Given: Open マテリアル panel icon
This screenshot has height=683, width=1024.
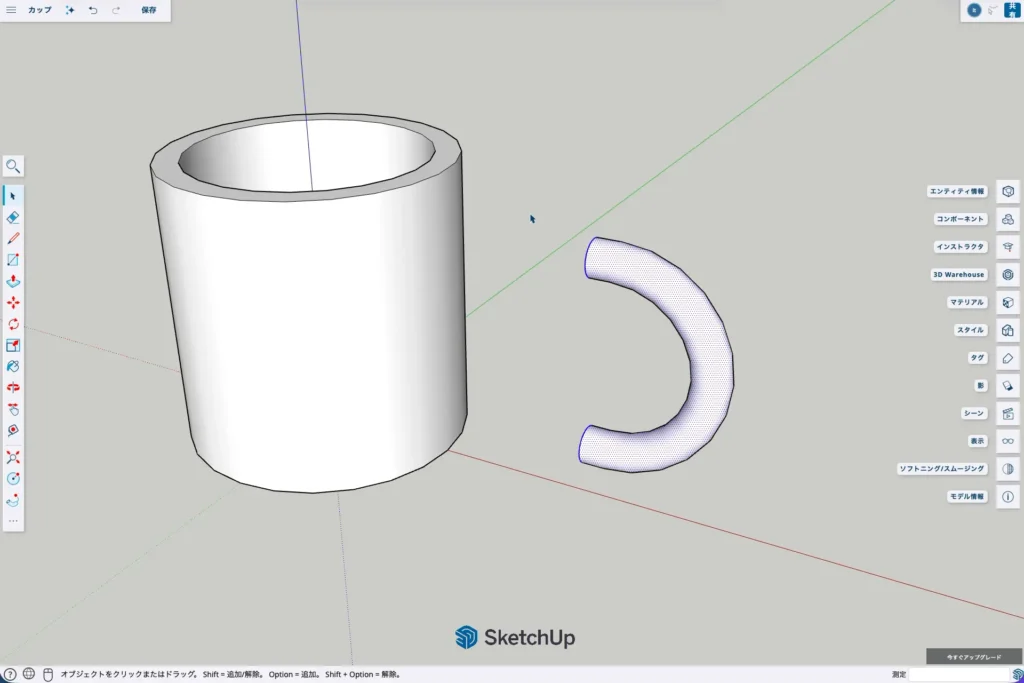Looking at the screenshot, I should [1008, 302].
